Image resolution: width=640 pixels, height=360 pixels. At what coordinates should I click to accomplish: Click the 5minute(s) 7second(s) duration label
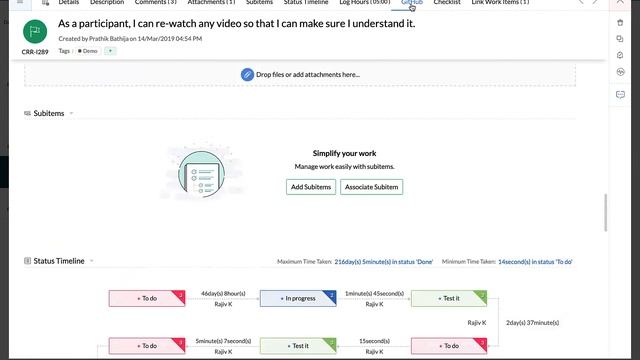[223, 341]
